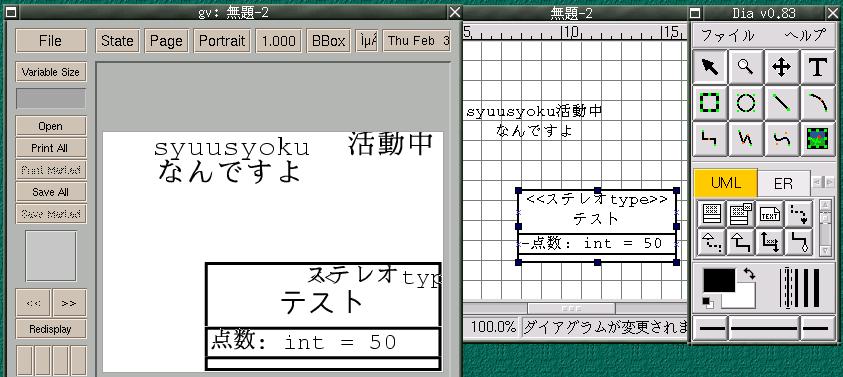The image size is (843, 377).
Task: Toggle Variable Size in gv
Action: pyautogui.click(x=51, y=72)
